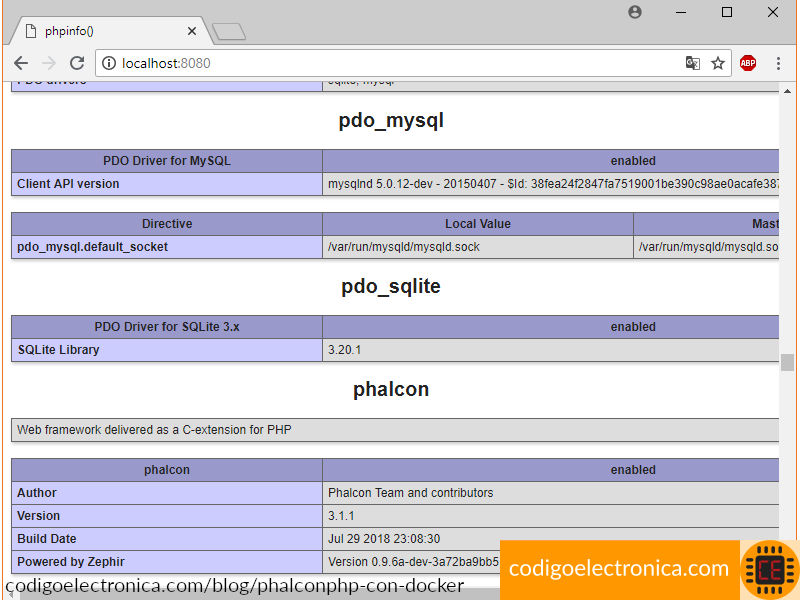Close the phpinfo() tab

point(192,31)
